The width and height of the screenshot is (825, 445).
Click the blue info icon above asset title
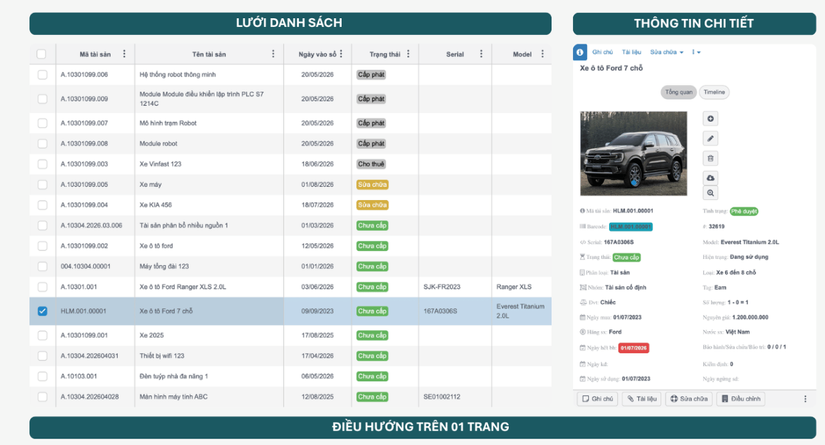pyautogui.click(x=579, y=52)
